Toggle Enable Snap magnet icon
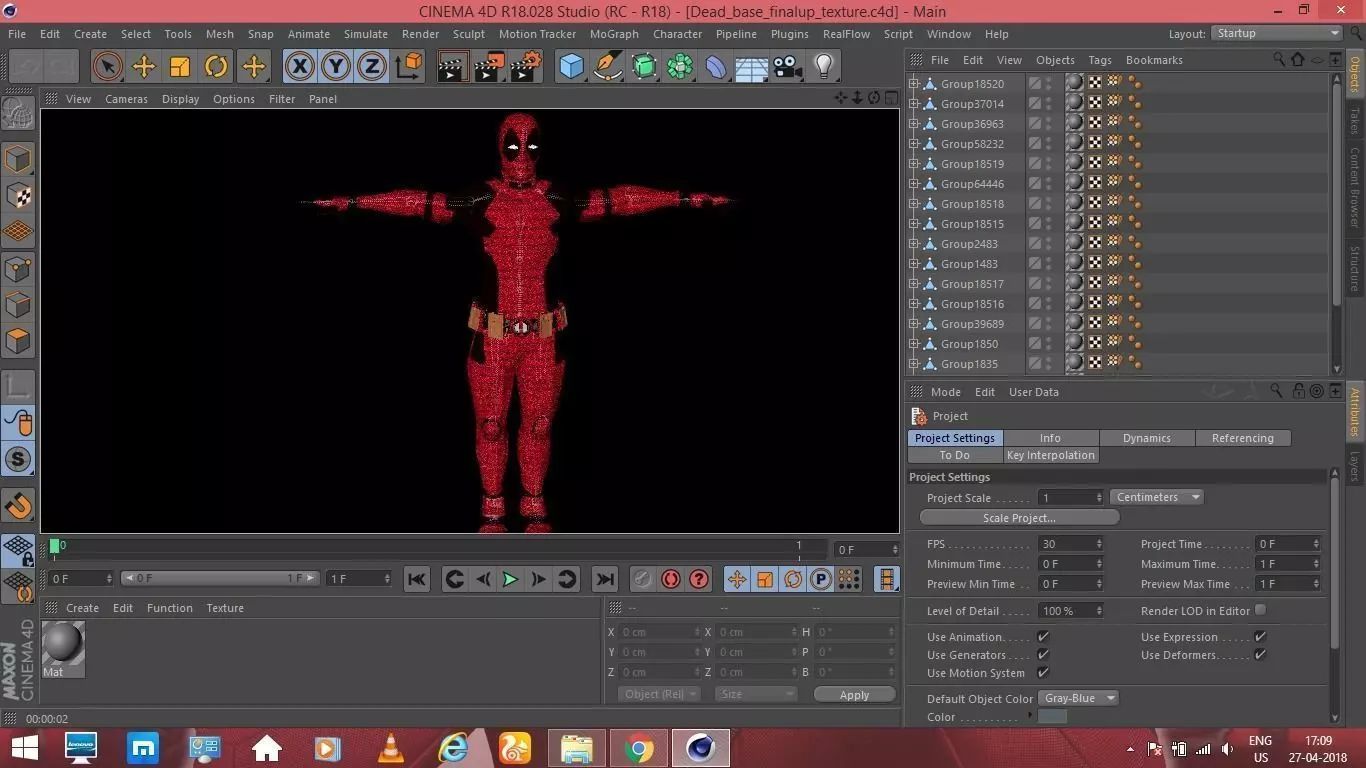 pyautogui.click(x=18, y=506)
